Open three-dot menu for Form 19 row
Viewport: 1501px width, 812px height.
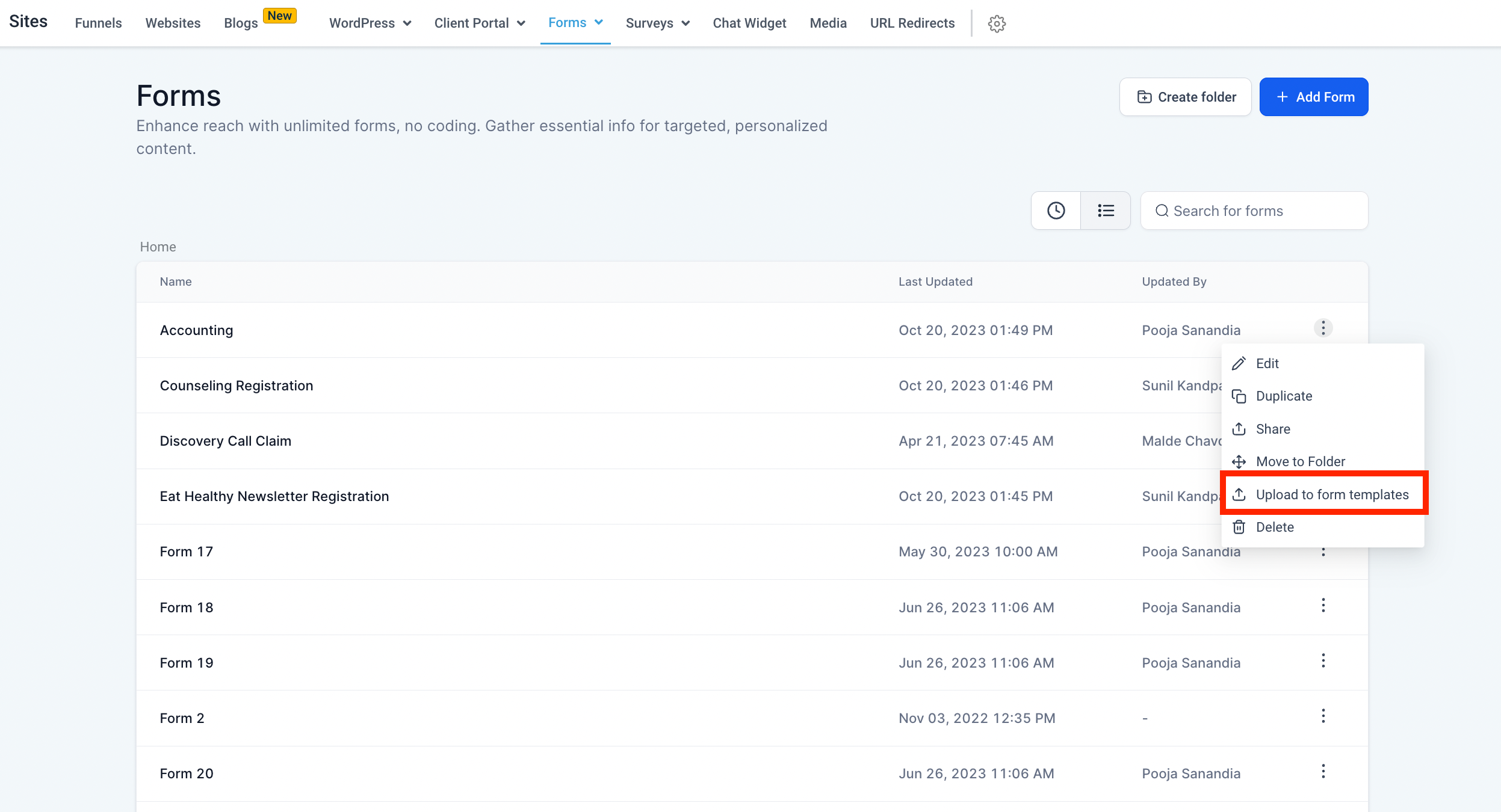click(1323, 661)
